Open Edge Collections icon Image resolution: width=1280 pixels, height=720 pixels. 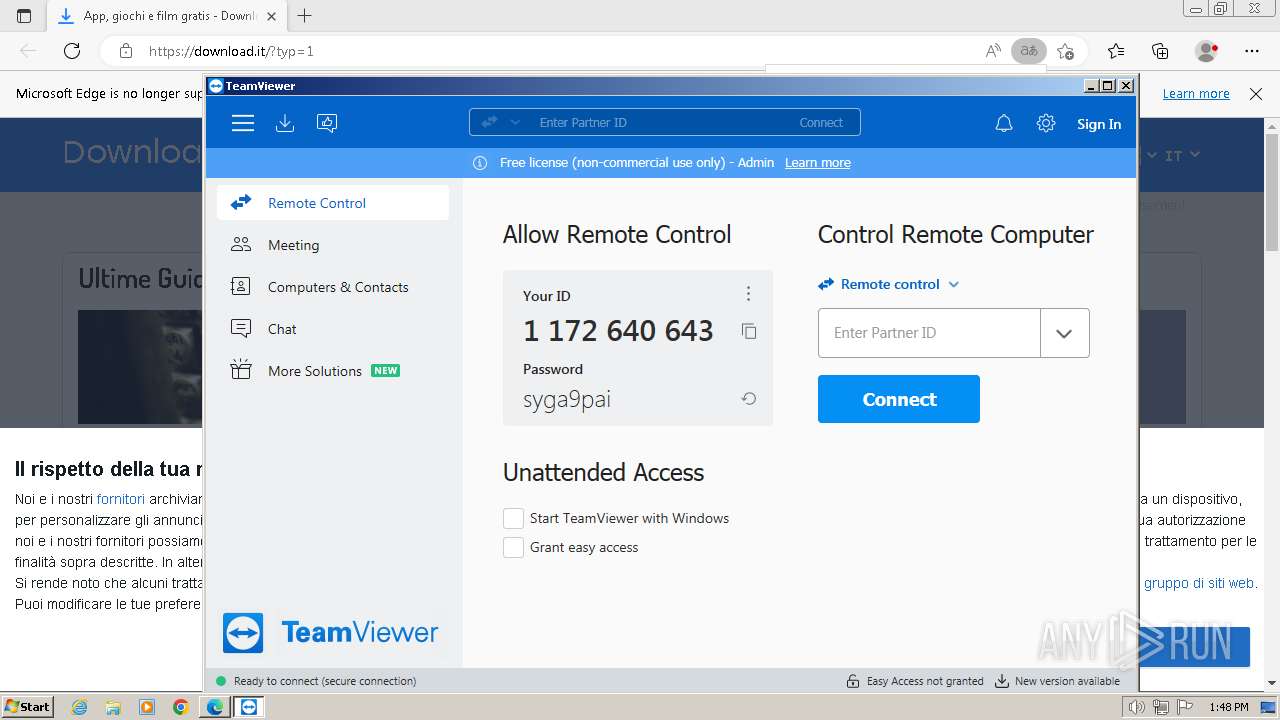coord(1160,51)
